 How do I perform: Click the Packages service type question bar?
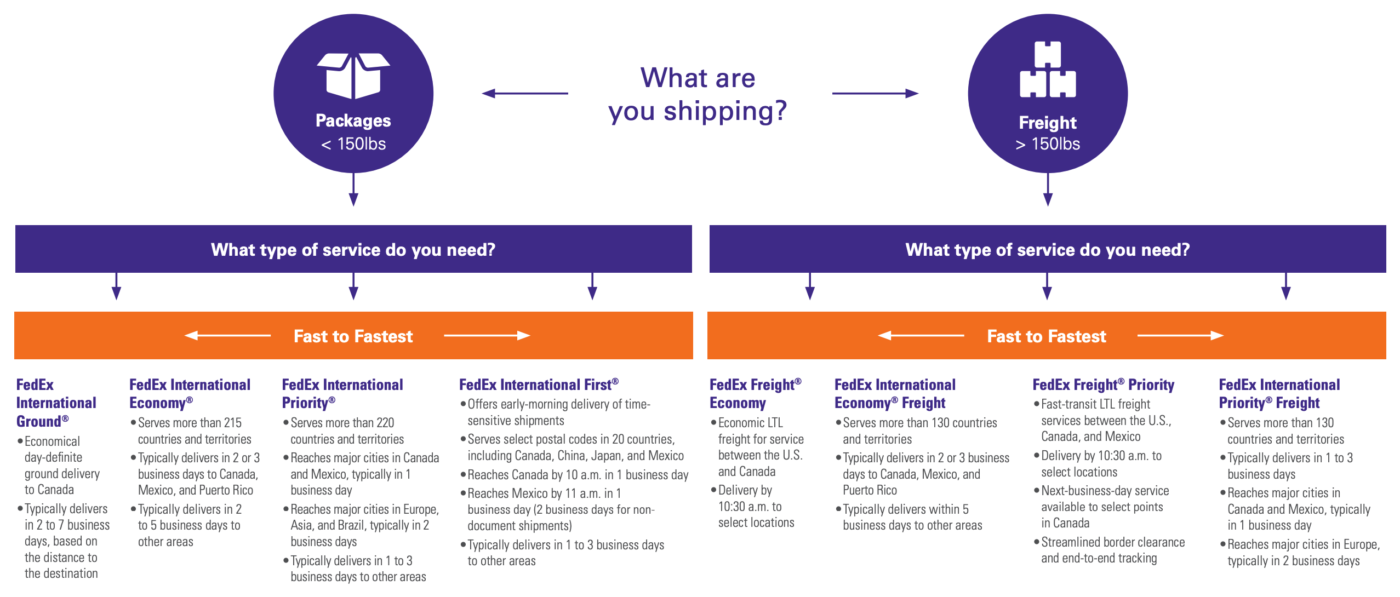(352, 249)
